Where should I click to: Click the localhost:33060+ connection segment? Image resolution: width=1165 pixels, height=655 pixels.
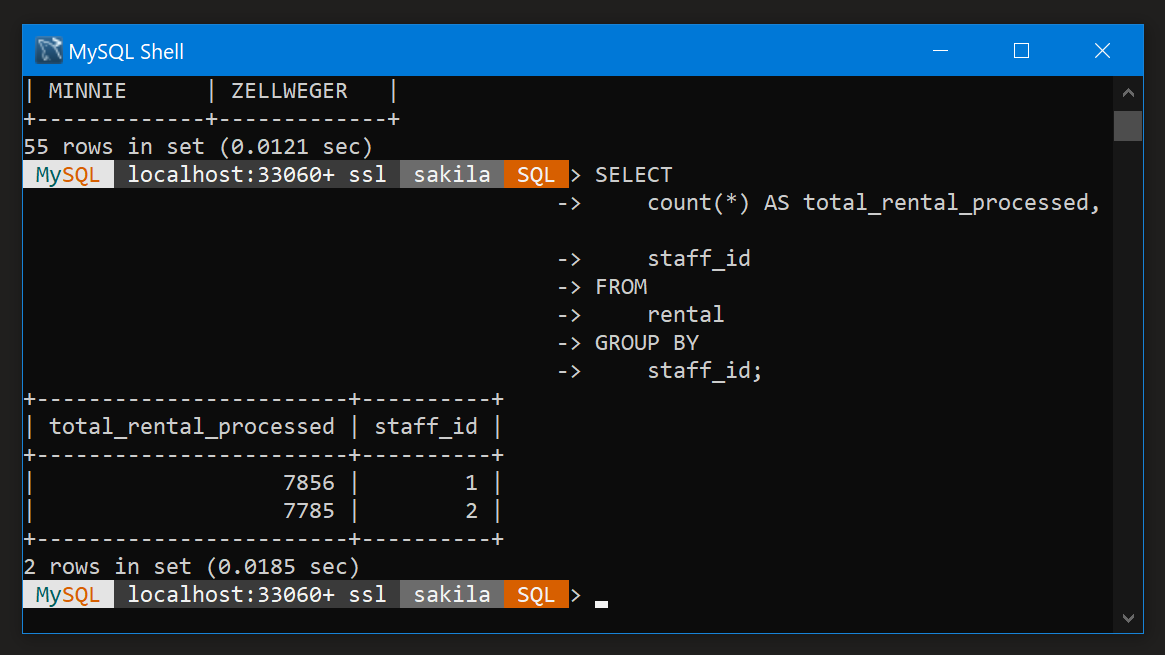(x=232, y=173)
